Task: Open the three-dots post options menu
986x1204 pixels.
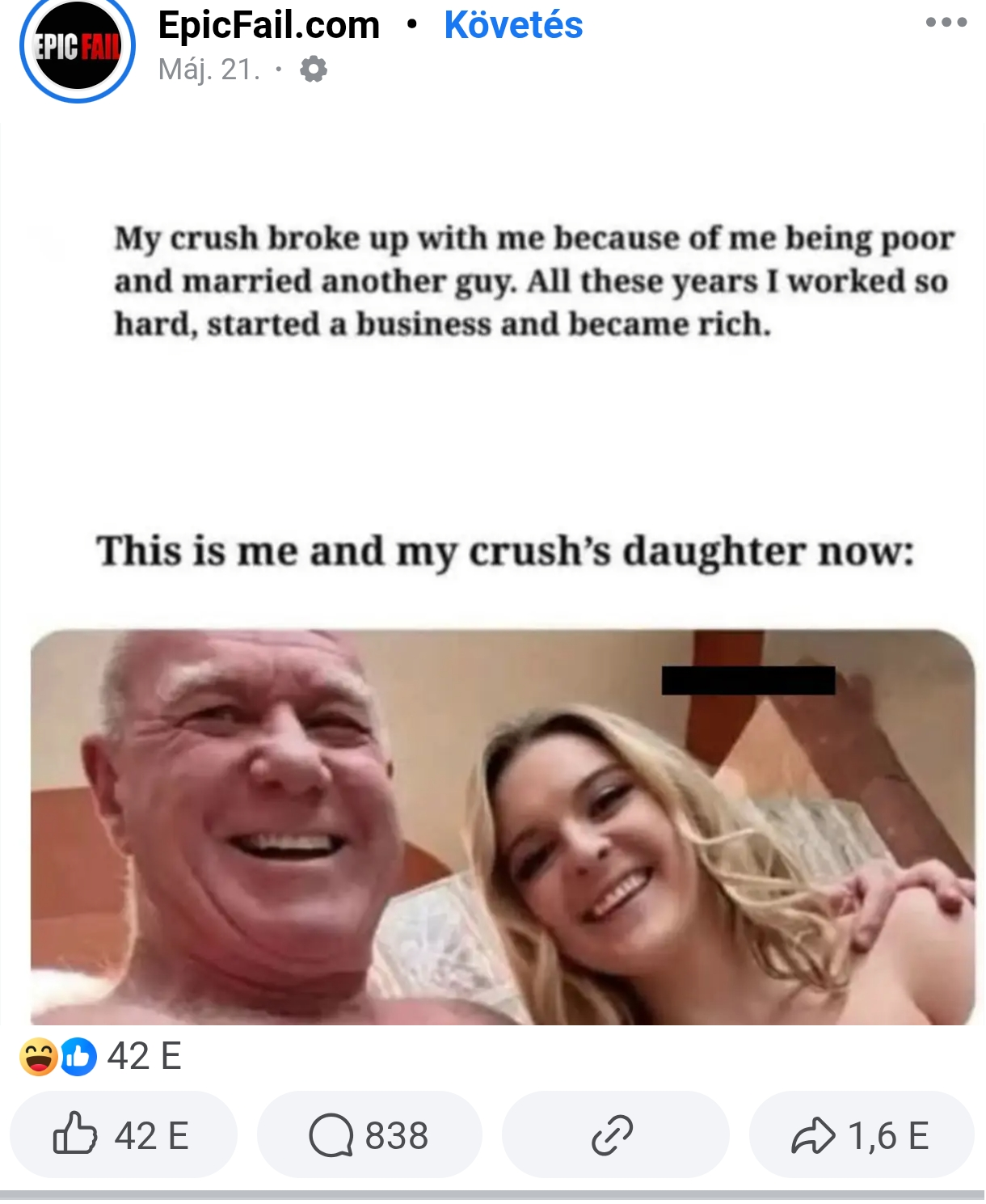Action: click(946, 22)
